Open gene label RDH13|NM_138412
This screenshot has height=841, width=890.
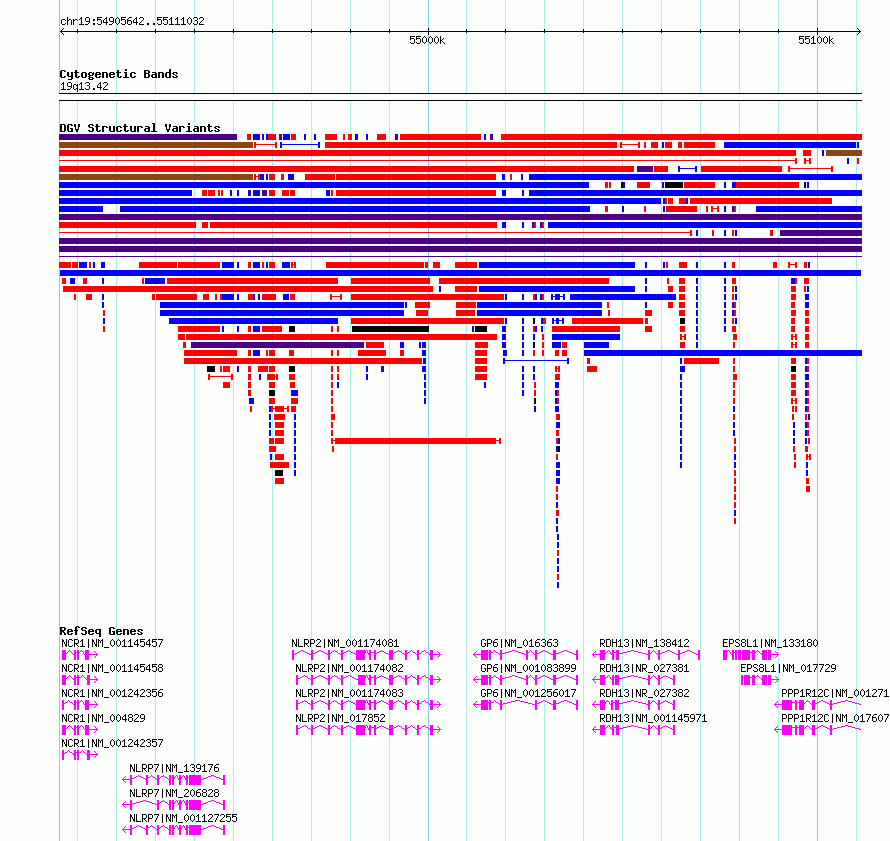(644, 643)
